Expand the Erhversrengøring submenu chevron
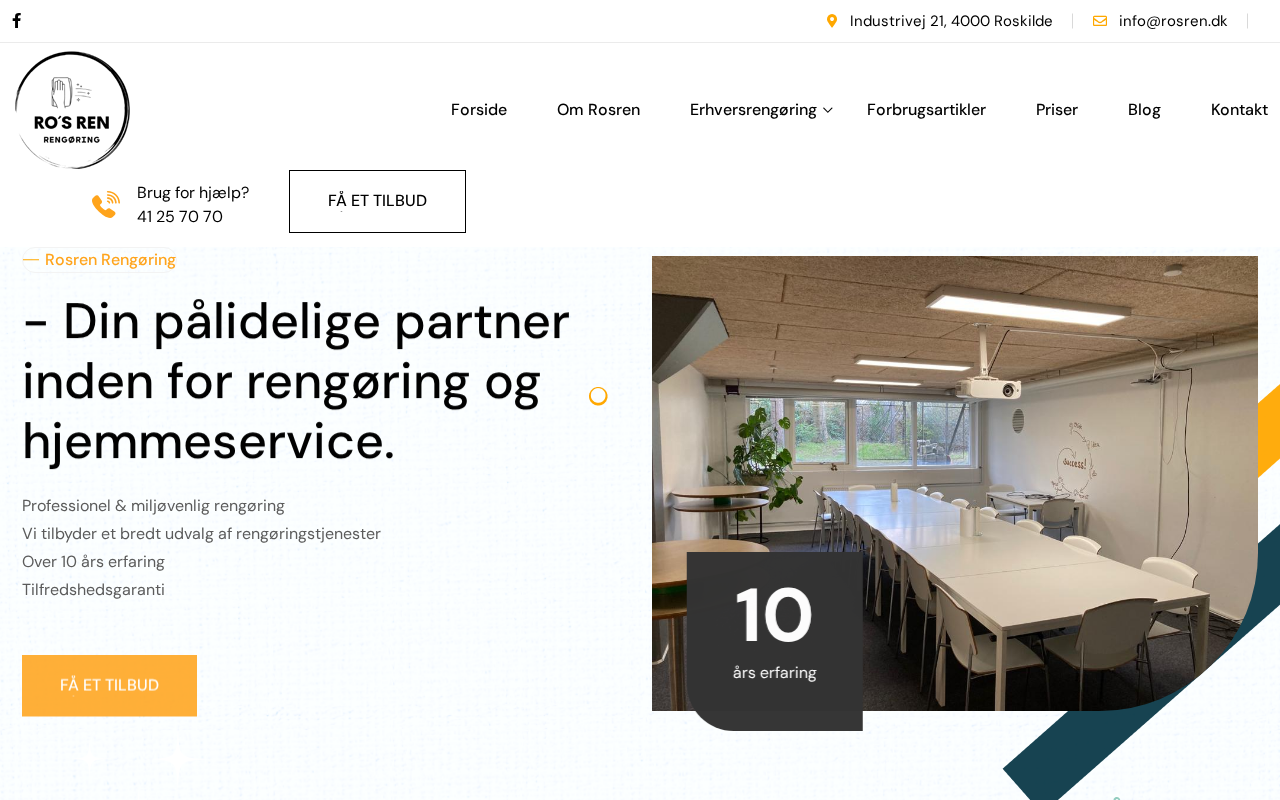 828,110
